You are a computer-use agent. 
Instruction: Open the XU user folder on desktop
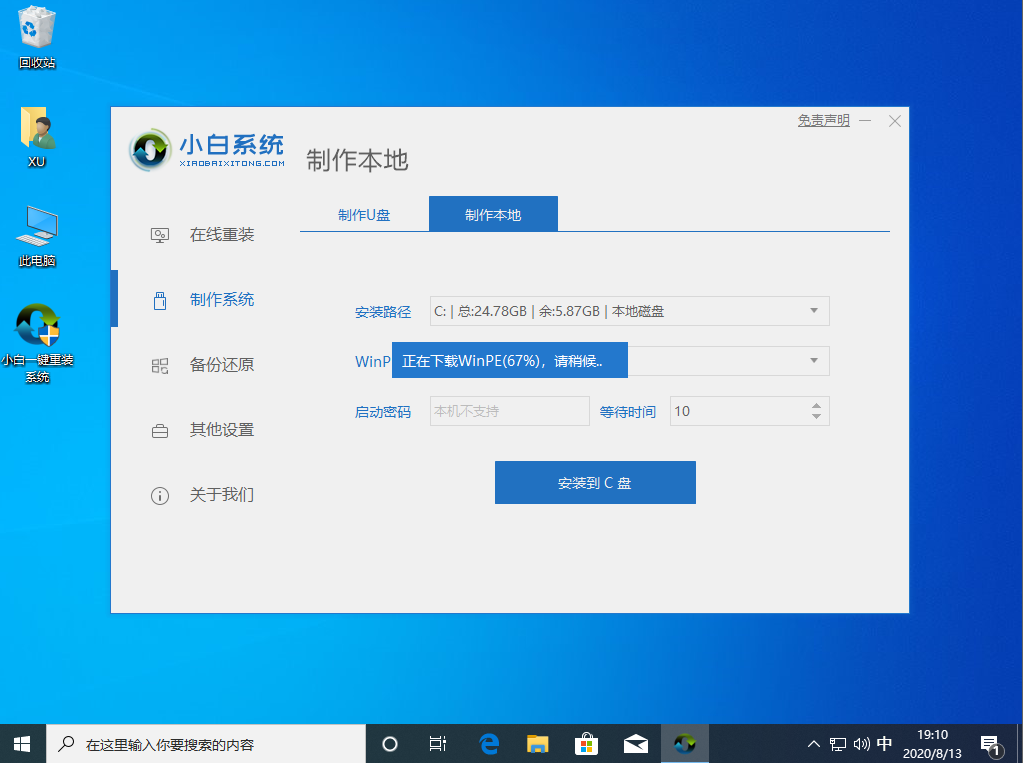point(36,130)
